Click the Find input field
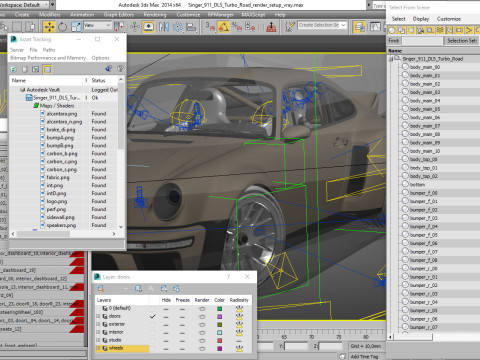The width and height of the screenshot is (480, 360). (422, 41)
